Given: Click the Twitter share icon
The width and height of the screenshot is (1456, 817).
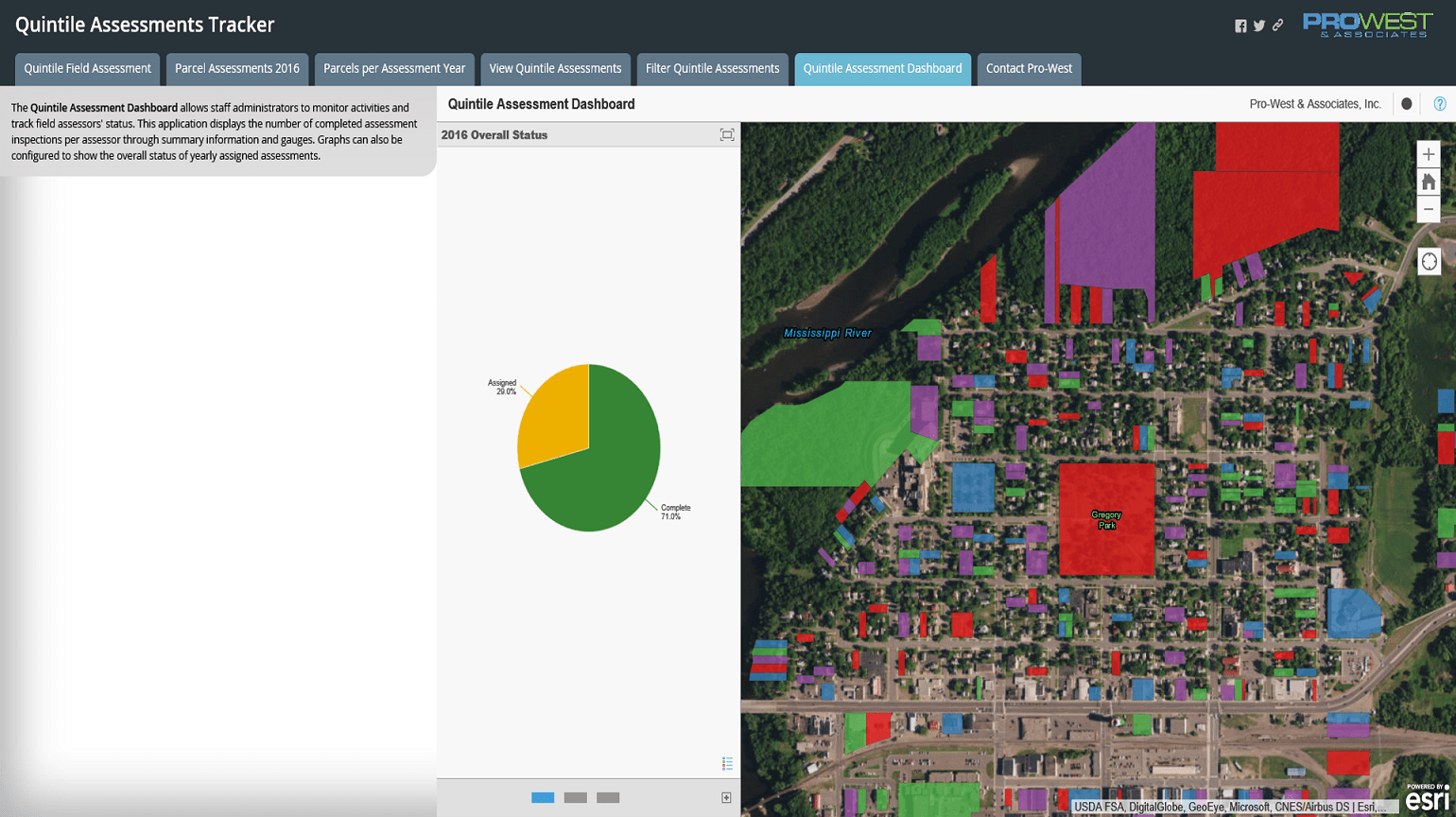Looking at the screenshot, I should pyautogui.click(x=1259, y=26).
